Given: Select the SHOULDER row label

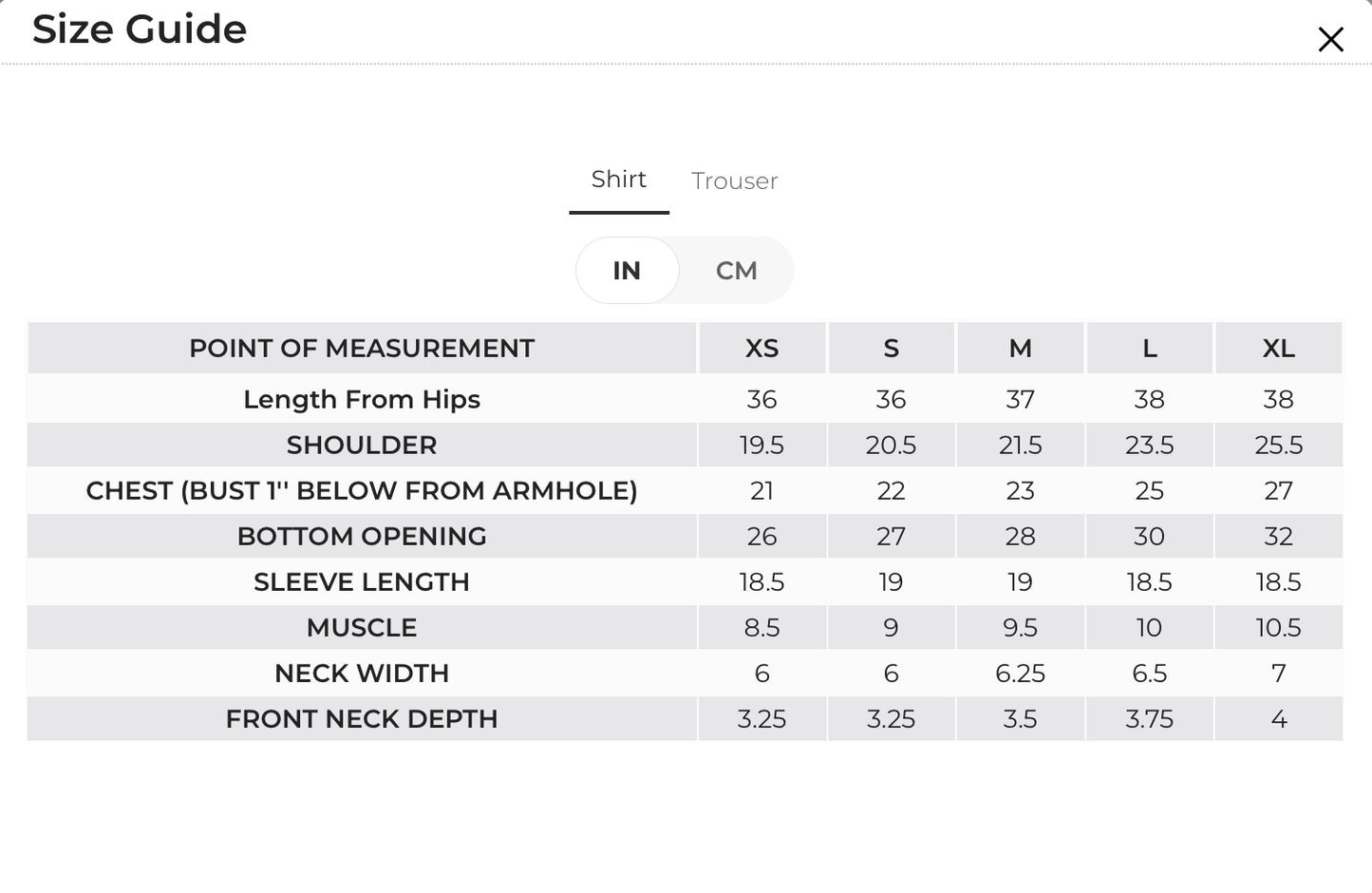Looking at the screenshot, I should 362,445.
